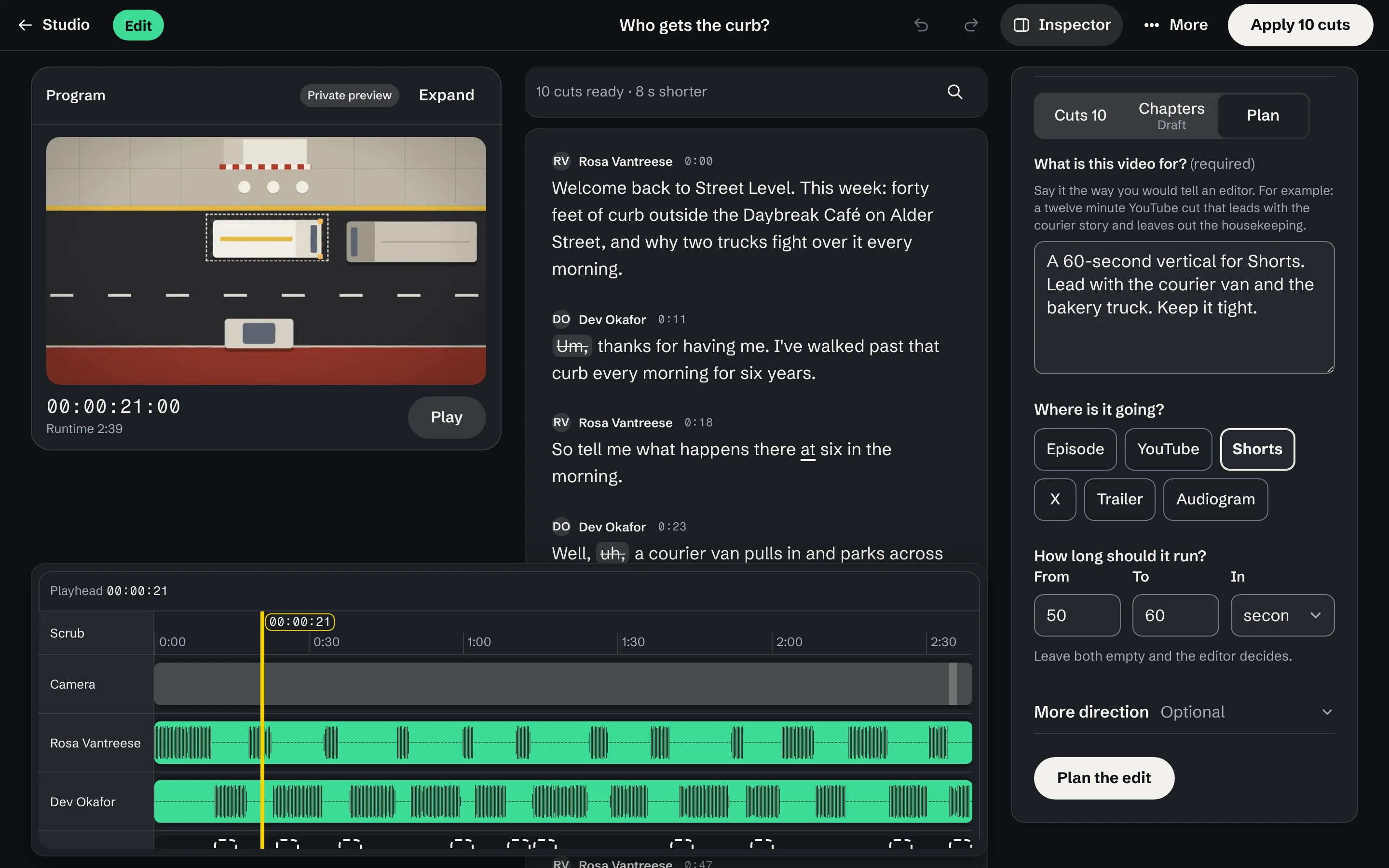
Task: Toggle the Edit mode pill
Action: click(x=138, y=25)
